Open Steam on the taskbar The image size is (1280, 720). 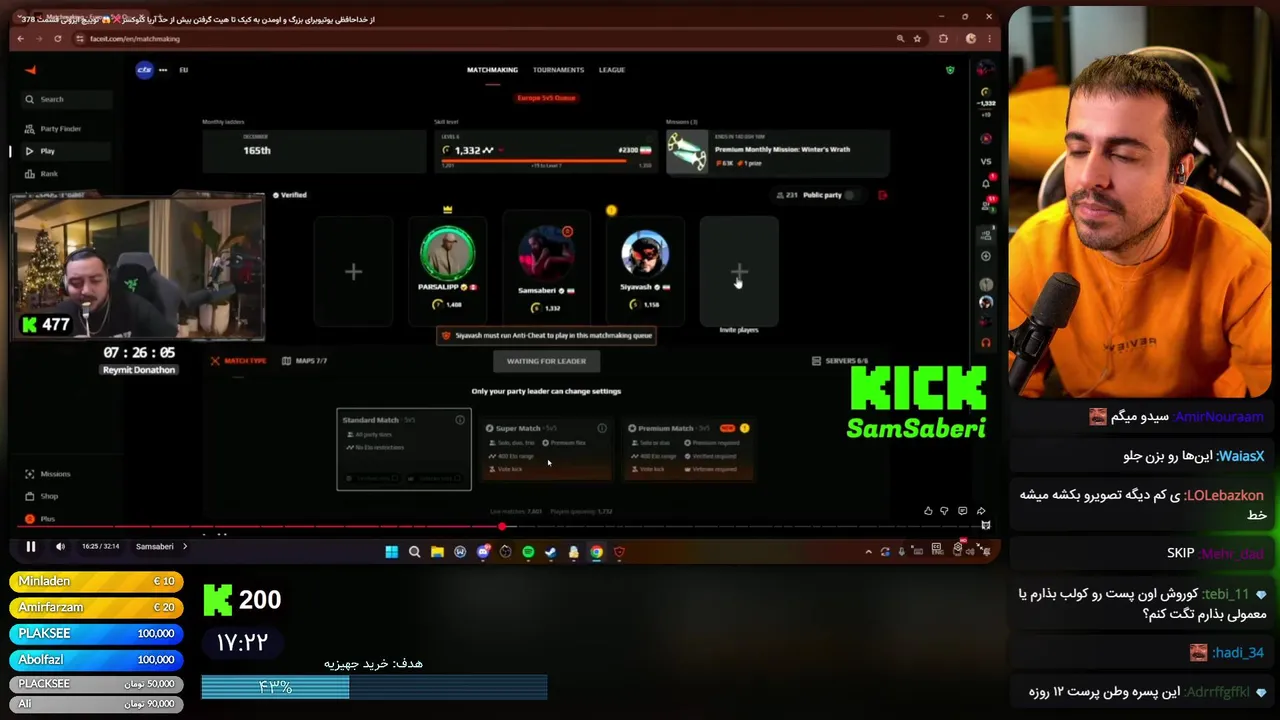pyautogui.click(x=550, y=552)
